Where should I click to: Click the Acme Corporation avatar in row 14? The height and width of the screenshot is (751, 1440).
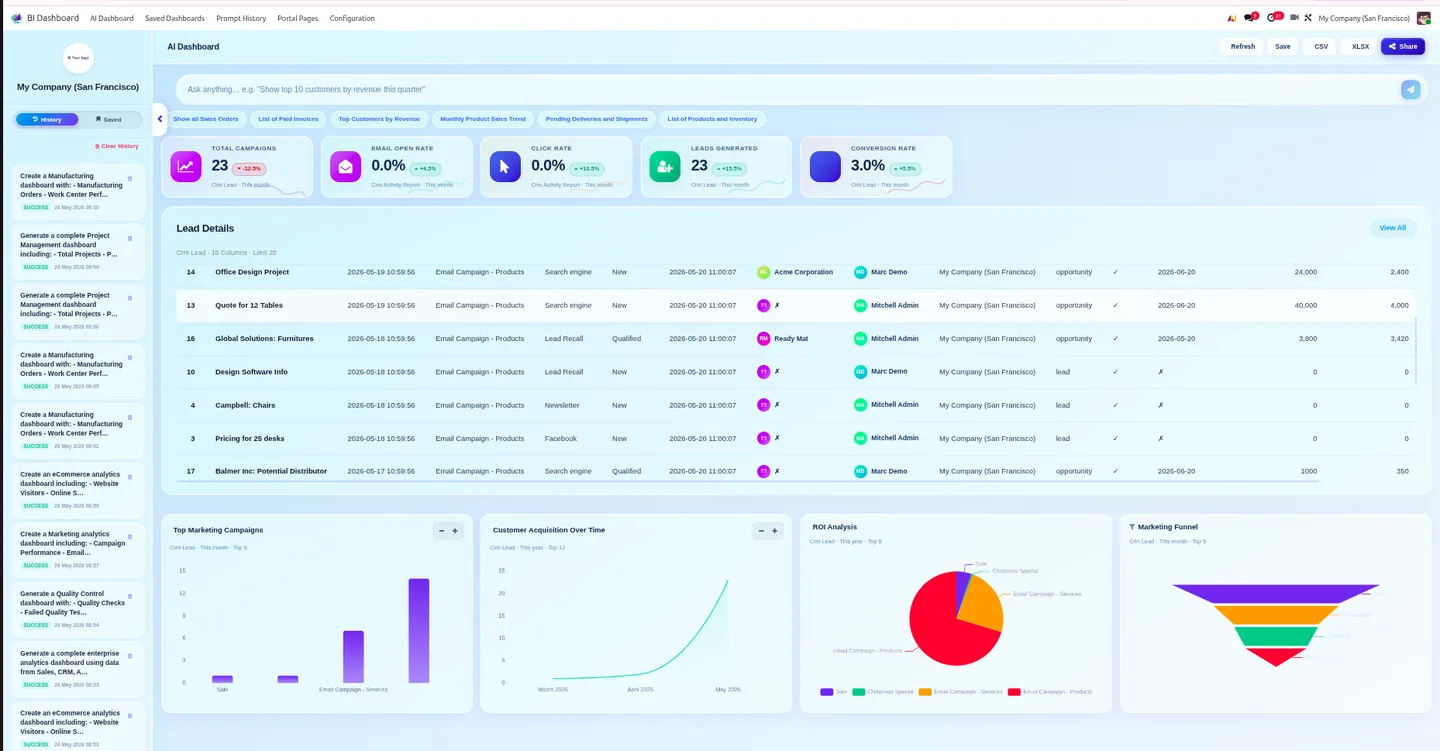click(x=764, y=272)
